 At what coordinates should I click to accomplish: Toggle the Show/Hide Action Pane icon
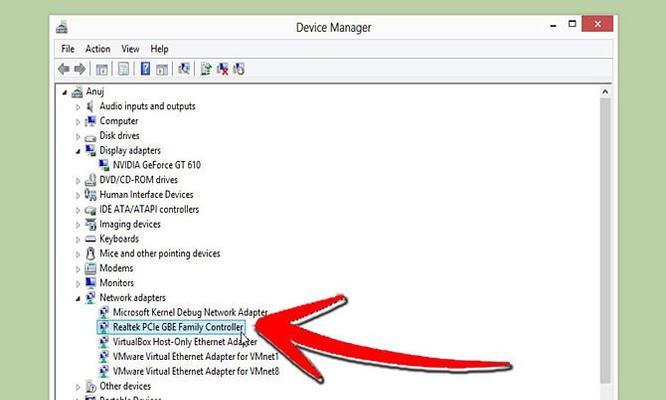pos(162,69)
